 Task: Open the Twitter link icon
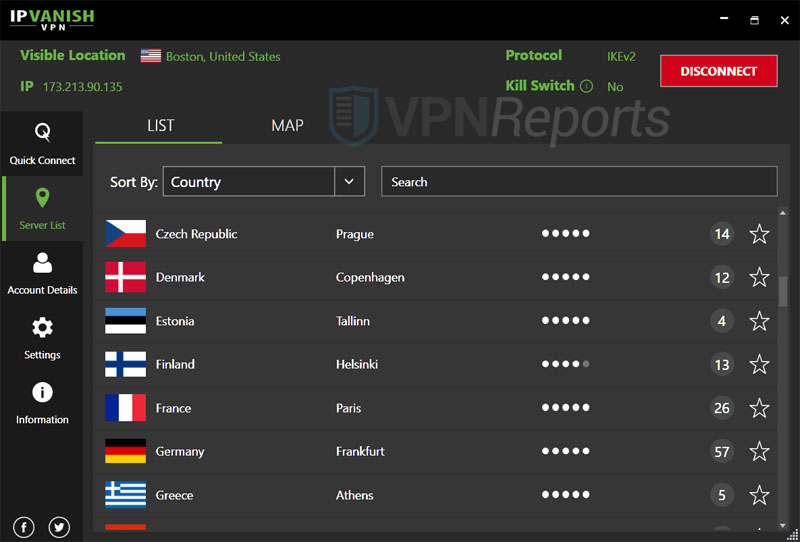(59, 527)
